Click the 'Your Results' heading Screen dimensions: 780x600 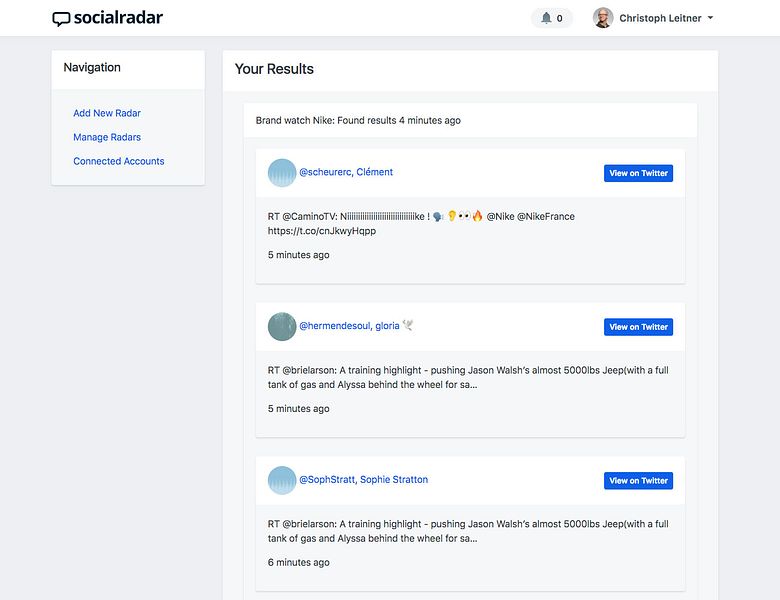click(x=274, y=69)
